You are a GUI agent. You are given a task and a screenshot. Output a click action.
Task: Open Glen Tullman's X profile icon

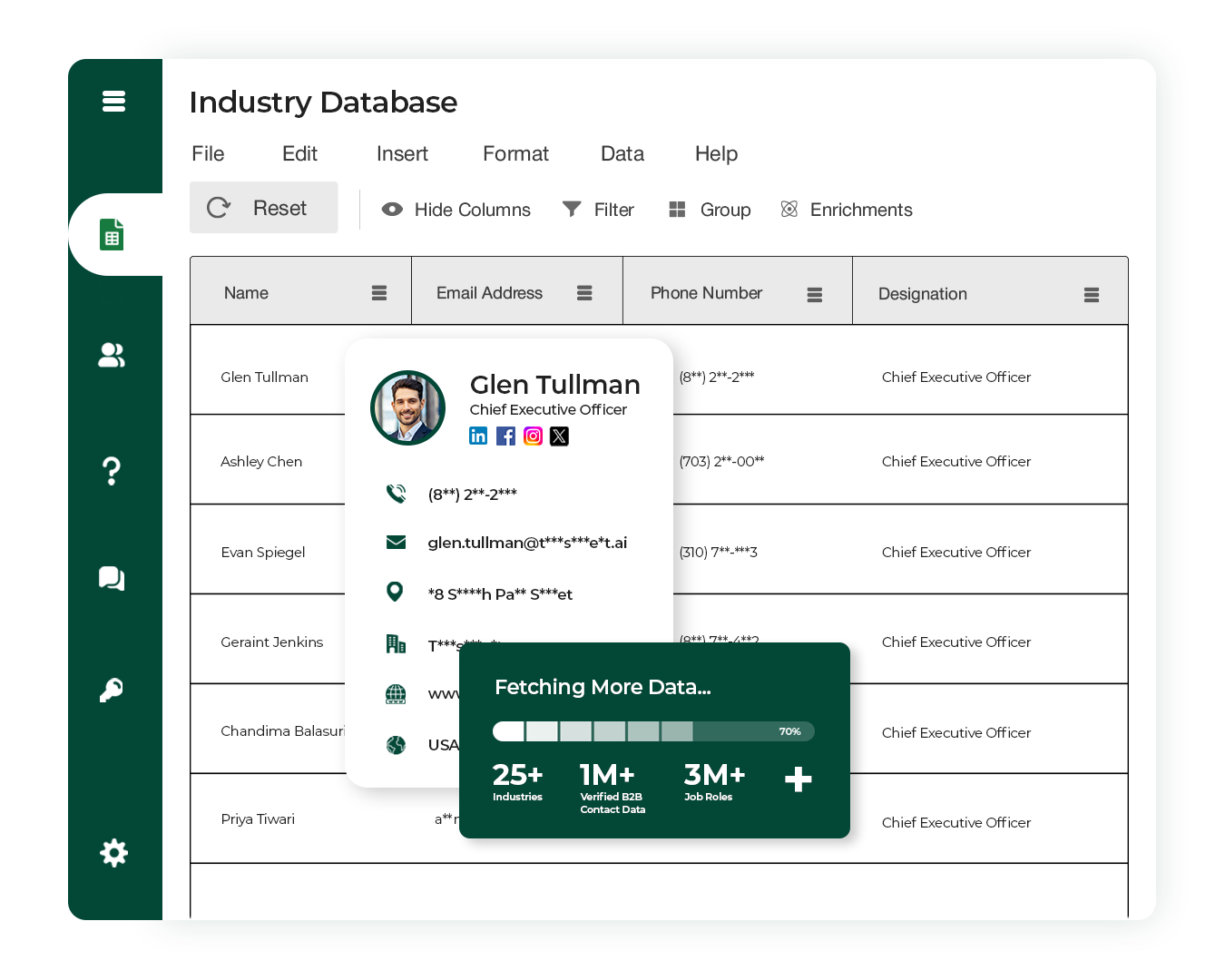[559, 436]
